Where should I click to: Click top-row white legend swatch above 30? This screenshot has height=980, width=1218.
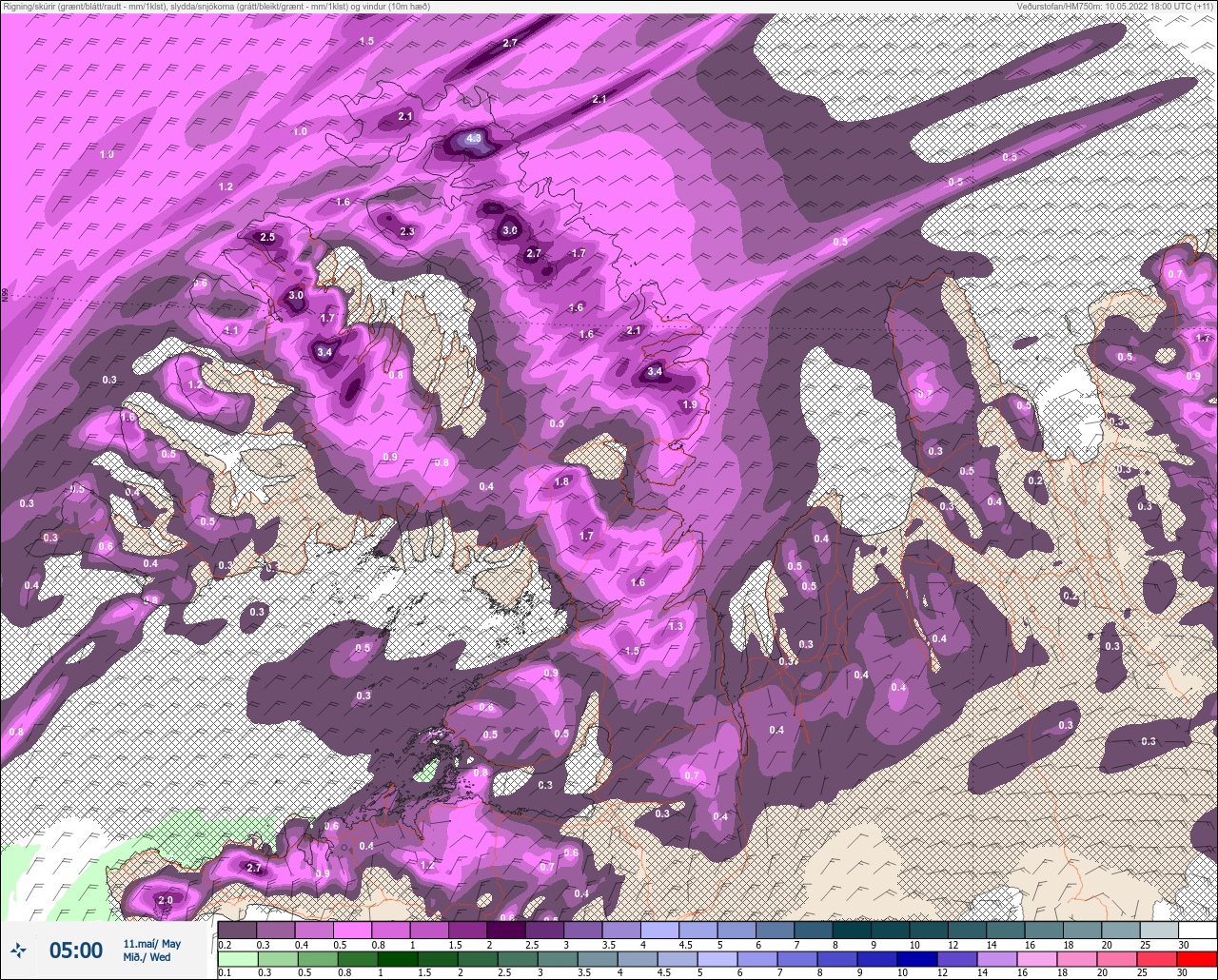(x=1197, y=930)
